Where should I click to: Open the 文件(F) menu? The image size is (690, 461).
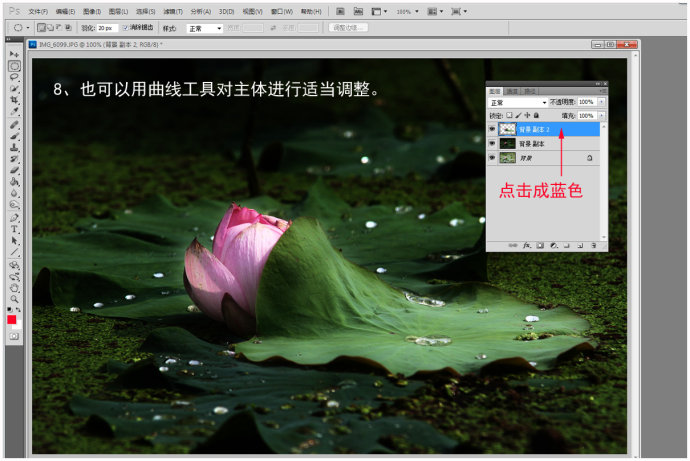(38, 11)
